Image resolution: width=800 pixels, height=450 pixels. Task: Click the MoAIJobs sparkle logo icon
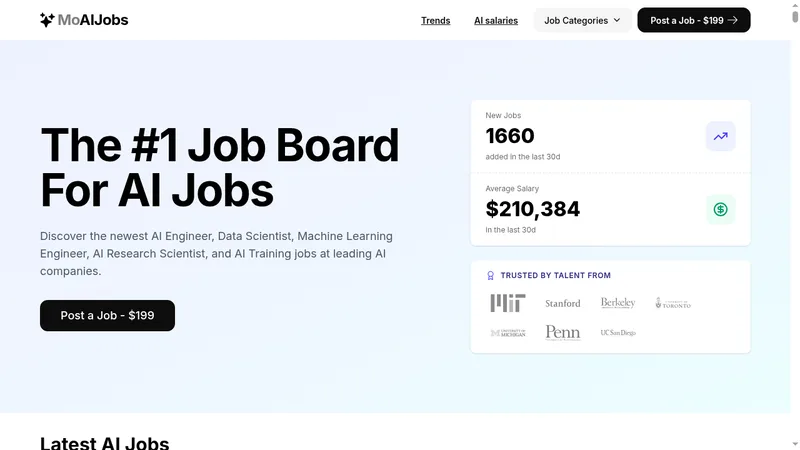pos(47,20)
